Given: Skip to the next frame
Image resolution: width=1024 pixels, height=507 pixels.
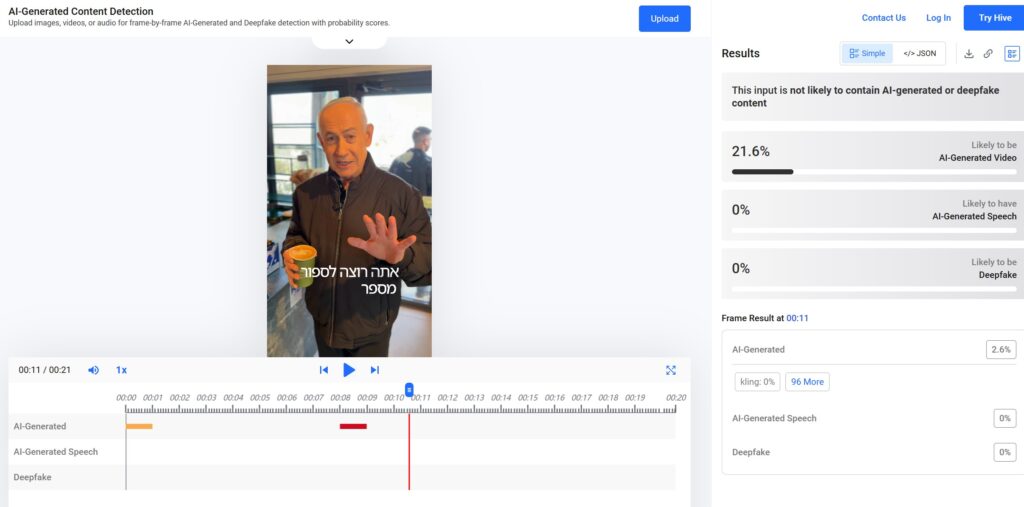Looking at the screenshot, I should pos(375,370).
